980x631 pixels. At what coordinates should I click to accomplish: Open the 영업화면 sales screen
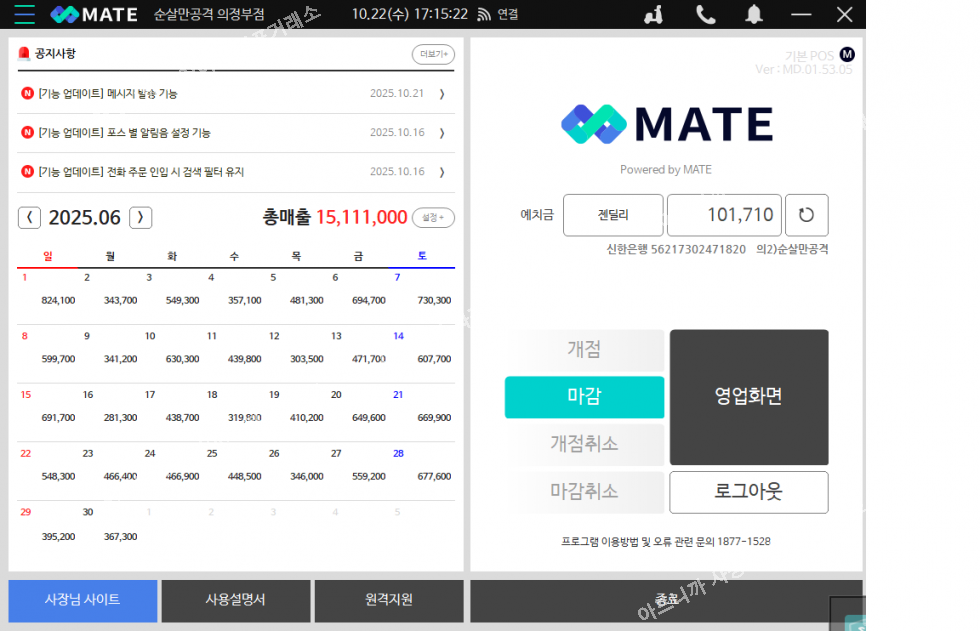click(x=748, y=397)
